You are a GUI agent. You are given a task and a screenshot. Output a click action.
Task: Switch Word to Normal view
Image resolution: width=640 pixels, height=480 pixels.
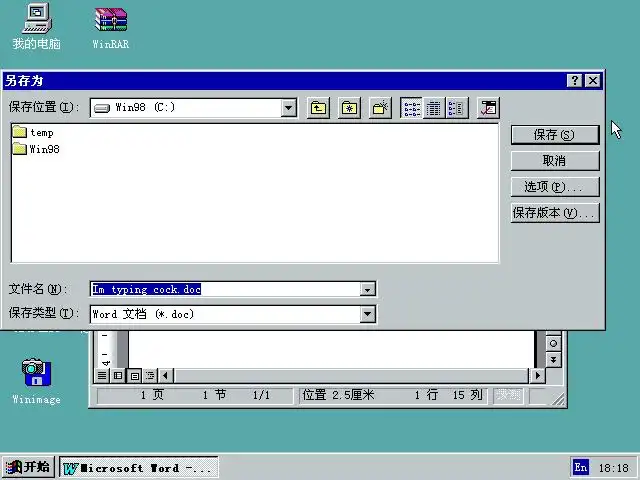click(102, 375)
